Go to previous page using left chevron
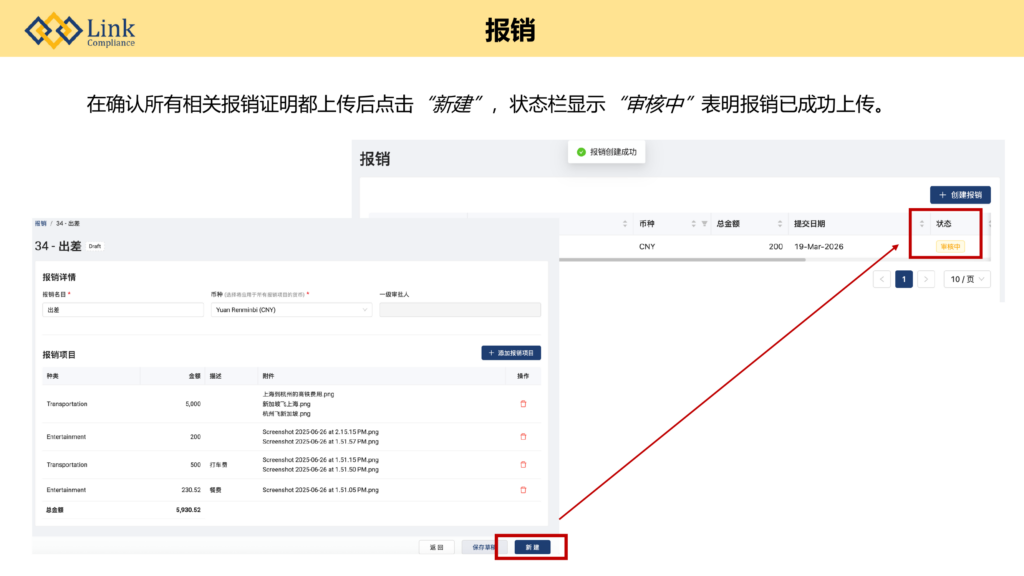 pyautogui.click(x=881, y=279)
